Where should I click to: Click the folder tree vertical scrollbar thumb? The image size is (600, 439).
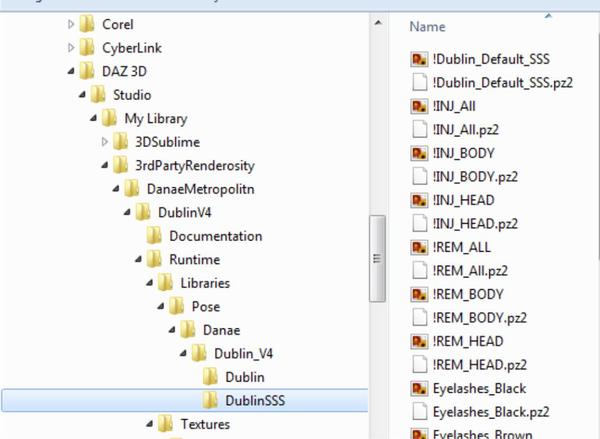(377, 259)
